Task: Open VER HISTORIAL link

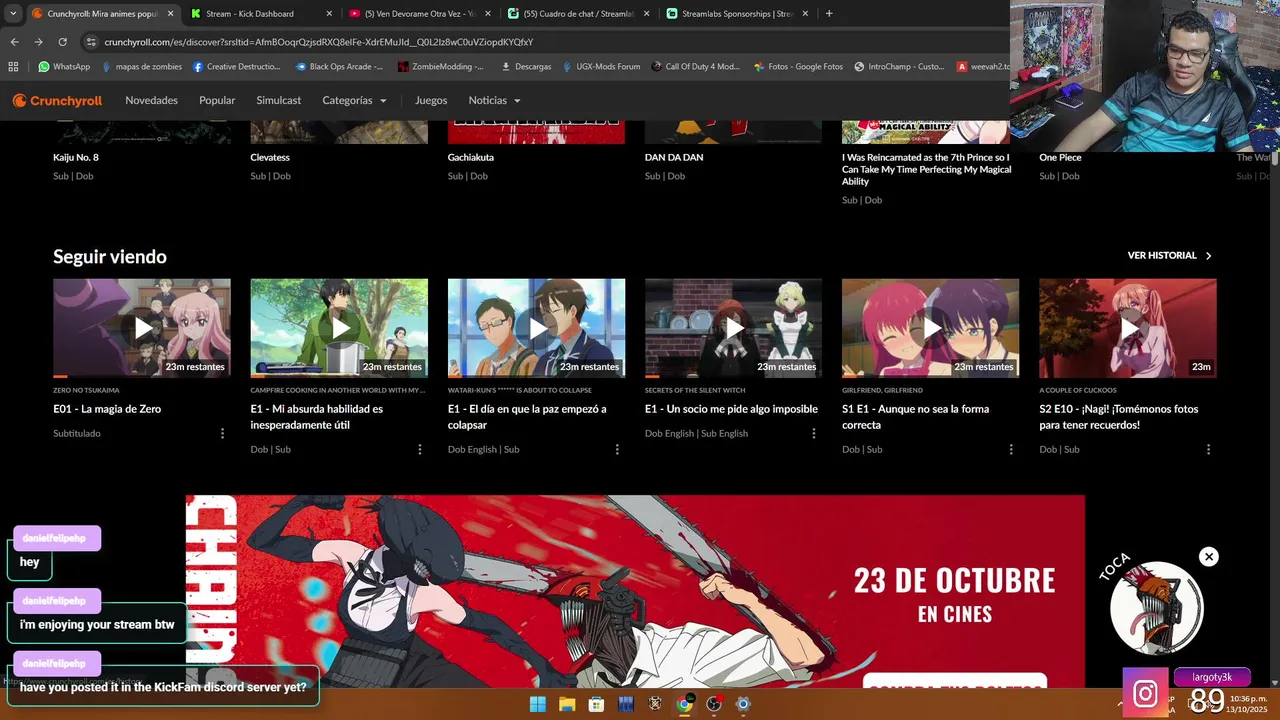Action: click(x=1170, y=256)
